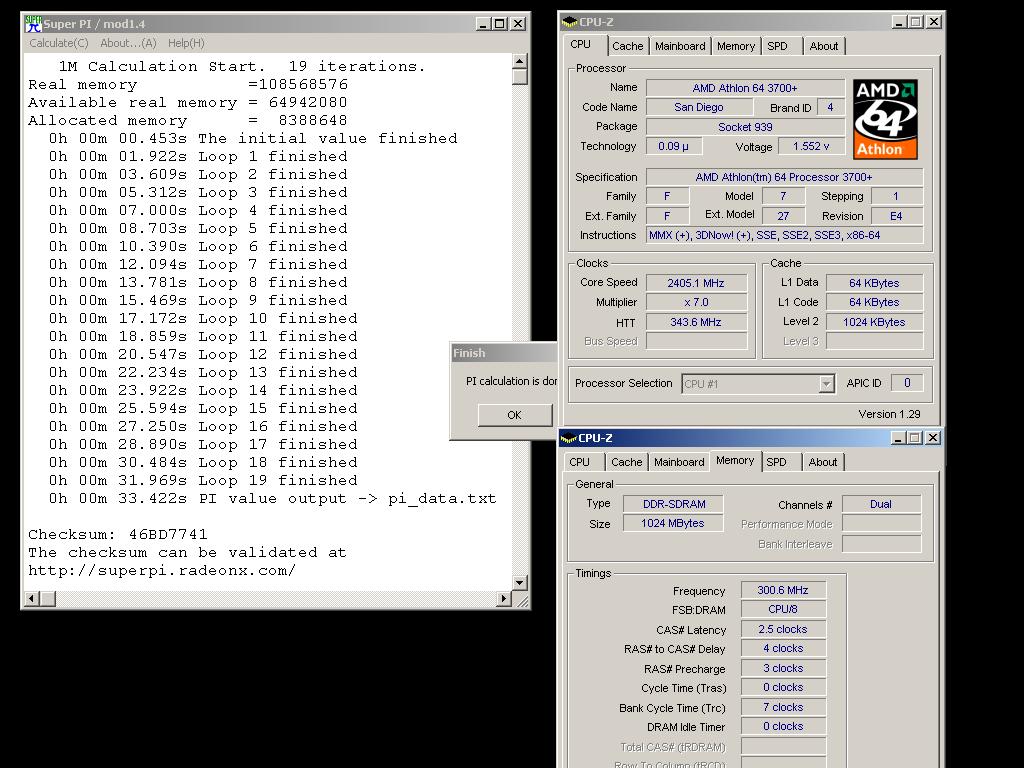This screenshot has width=1024, height=768.
Task: Click the Level 2 cache value 1024 KBytes
Action: click(x=874, y=322)
